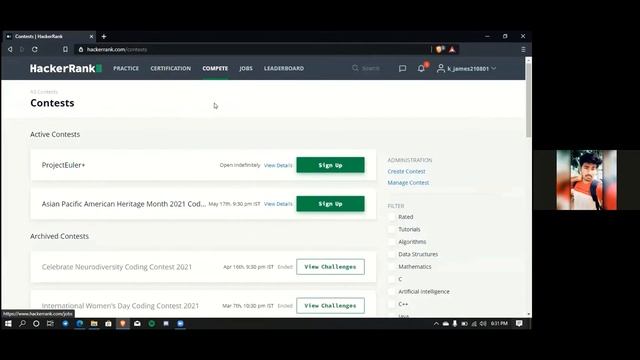This screenshot has height=360, width=640.
Task: Enable the C filter checkbox
Action: coord(391,279)
